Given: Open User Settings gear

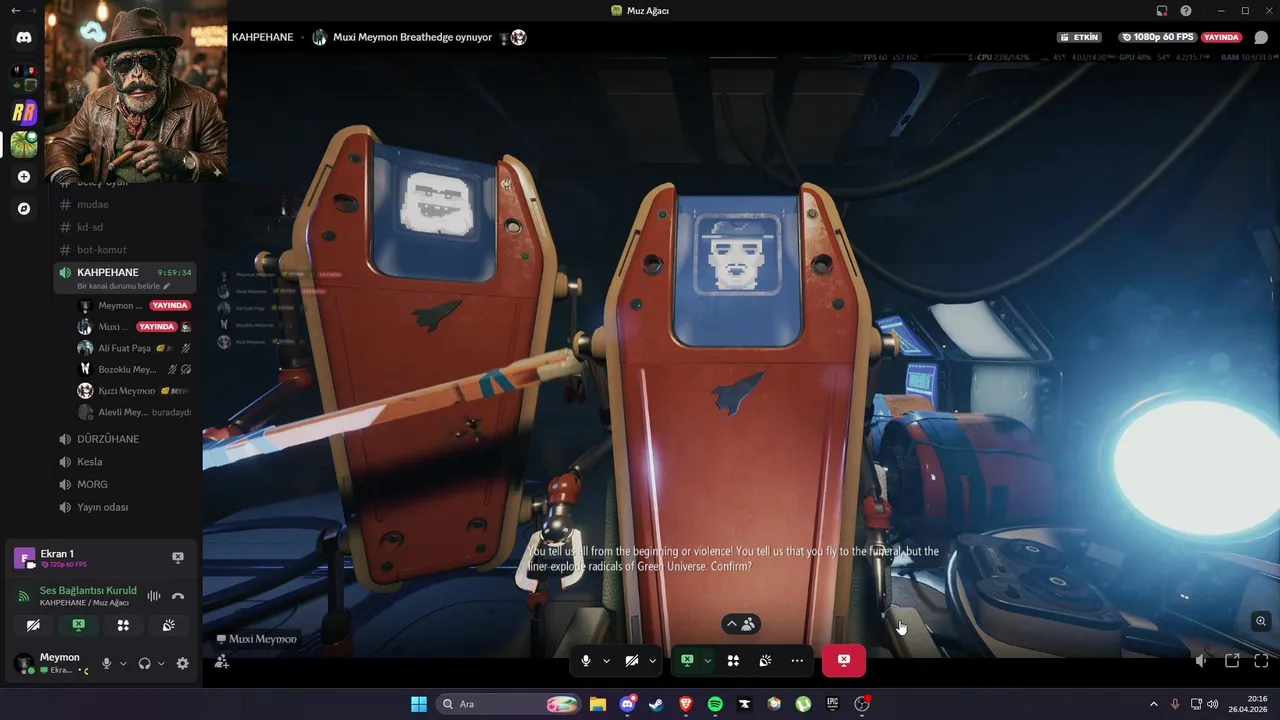Looking at the screenshot, I should tap(182, 663).
